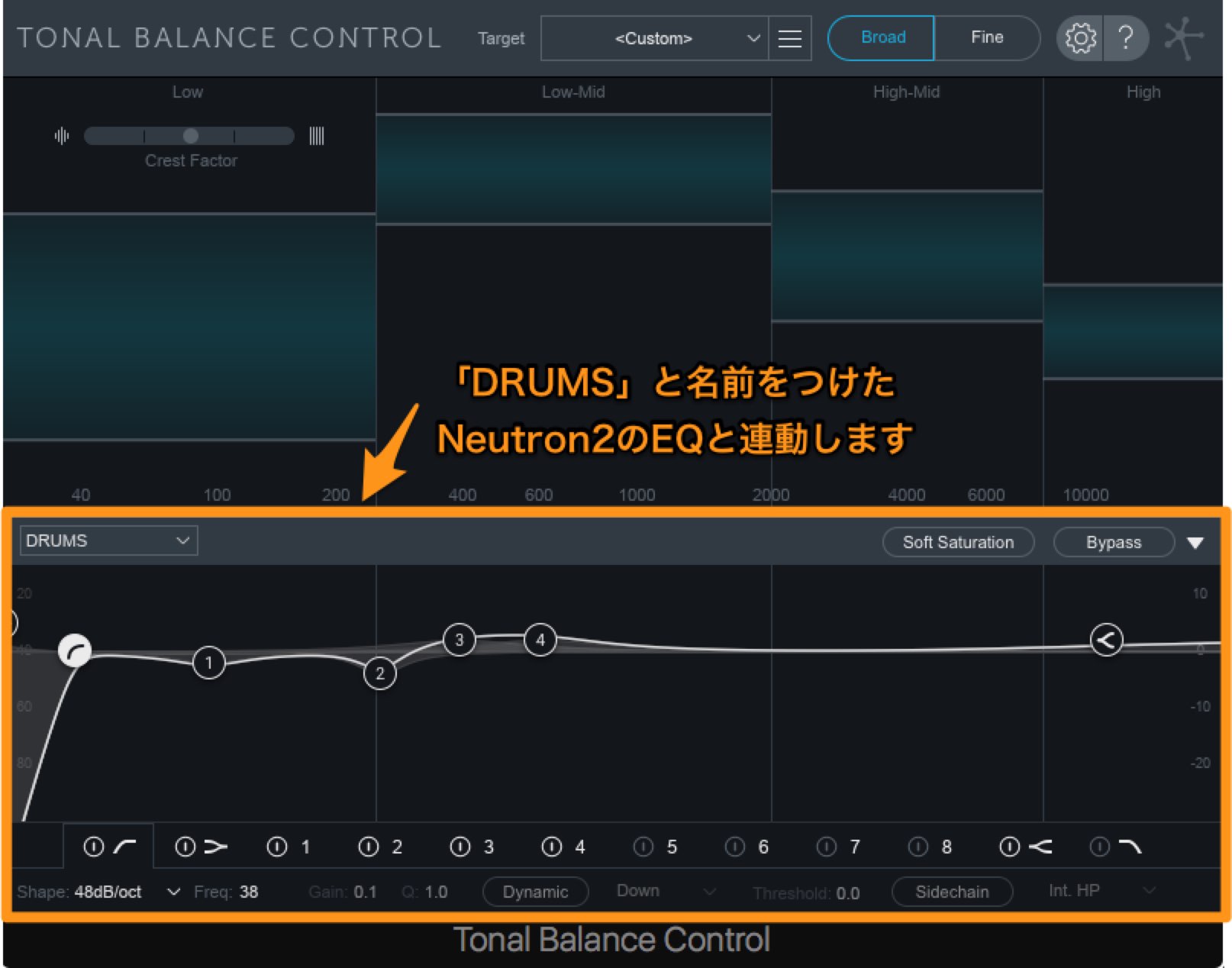The width and height of the screenshot is (1232, 968).
Task: Switch to Broad view
Action: pyautogui.click(x=882, y=37)
